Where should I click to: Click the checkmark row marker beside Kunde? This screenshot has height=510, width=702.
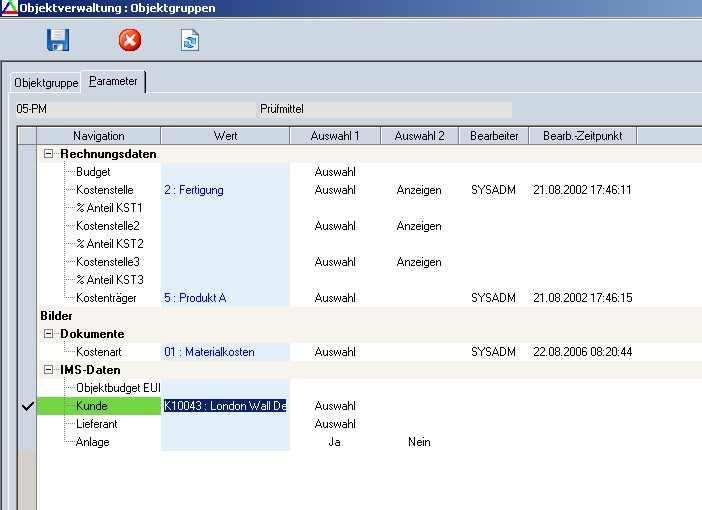pos(26,406)
